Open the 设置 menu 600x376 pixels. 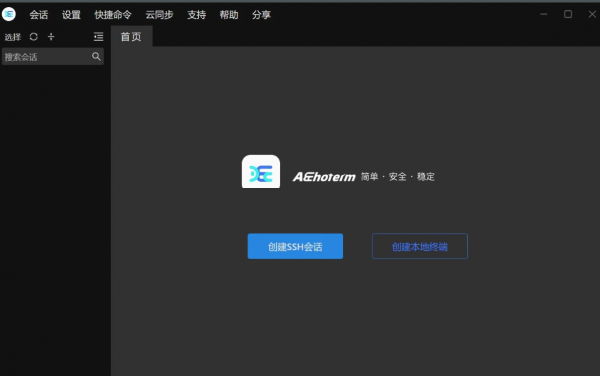71,15
